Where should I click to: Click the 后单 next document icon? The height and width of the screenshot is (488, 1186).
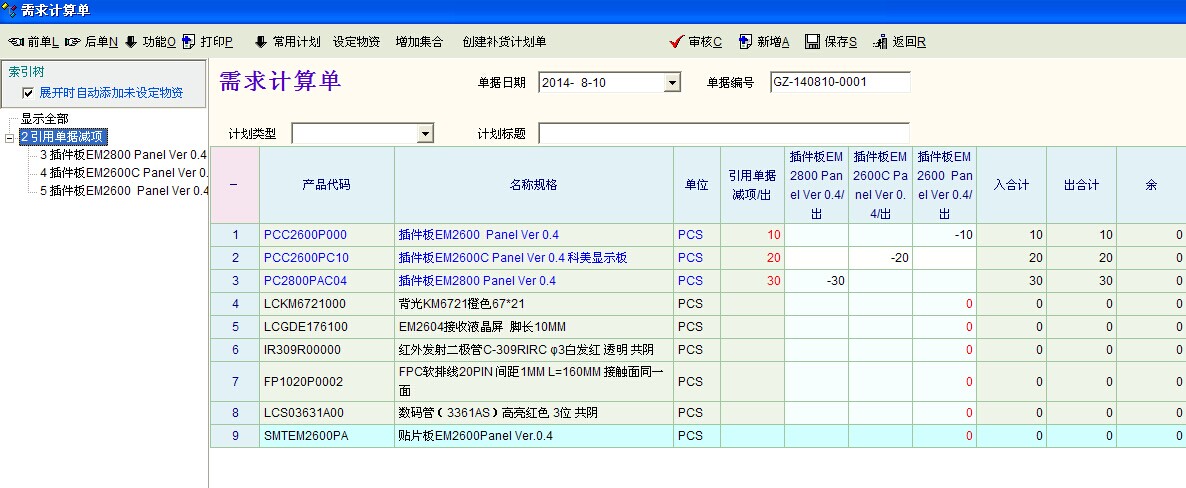pyautogui.click(x=73, y=42)
